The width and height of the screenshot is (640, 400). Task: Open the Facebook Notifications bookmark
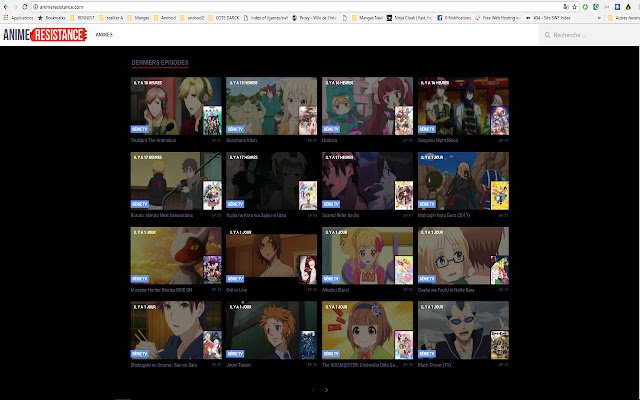[x=454, y=18]
